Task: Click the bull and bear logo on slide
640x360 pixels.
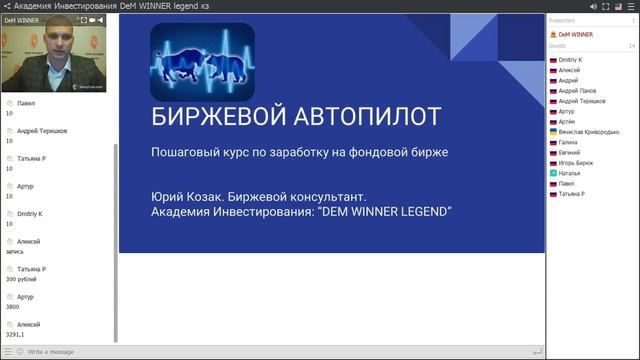Action: pyautogui.click(x=202, y=62)
